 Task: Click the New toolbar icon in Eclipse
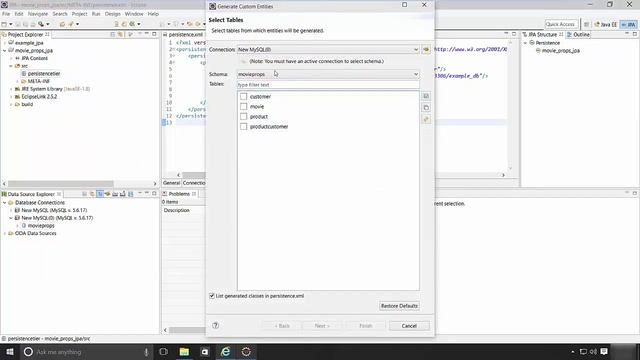(x=4, y=24)
